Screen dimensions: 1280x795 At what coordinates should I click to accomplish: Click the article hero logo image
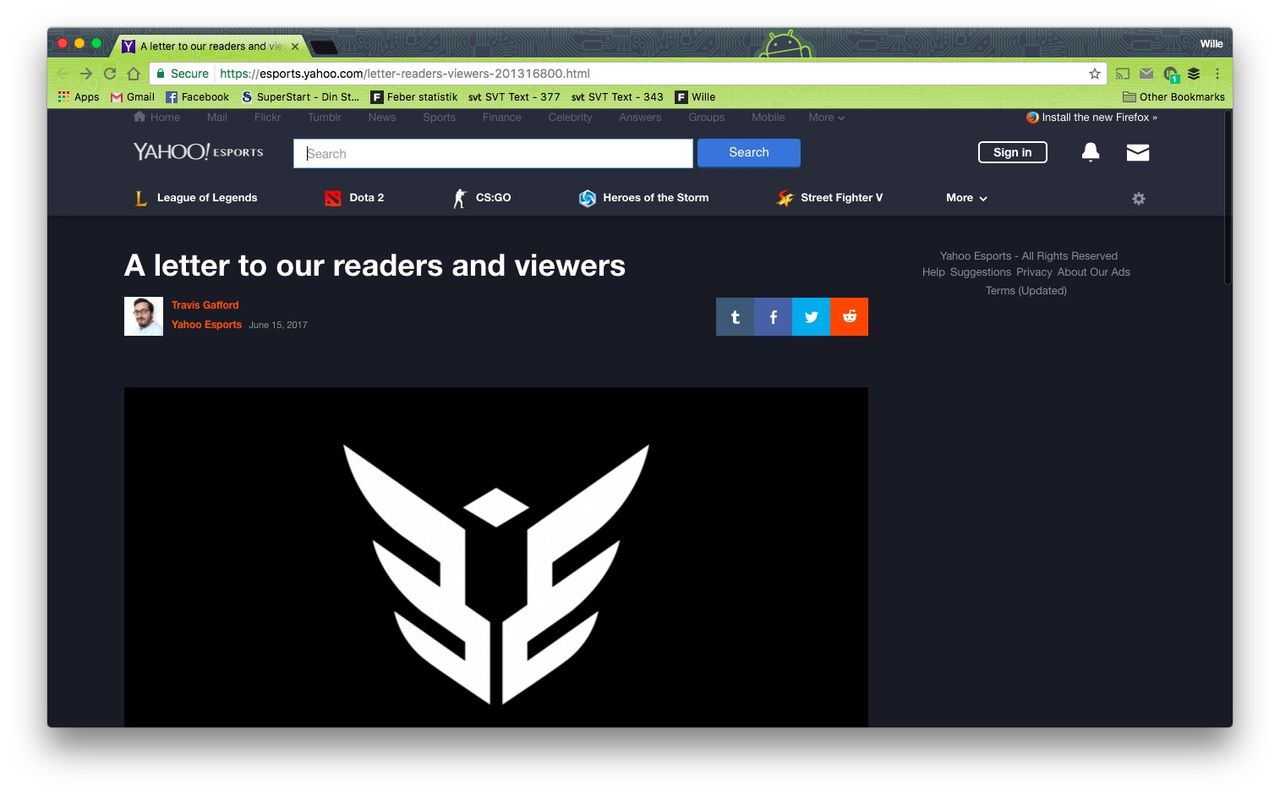[x=496, y=557]
